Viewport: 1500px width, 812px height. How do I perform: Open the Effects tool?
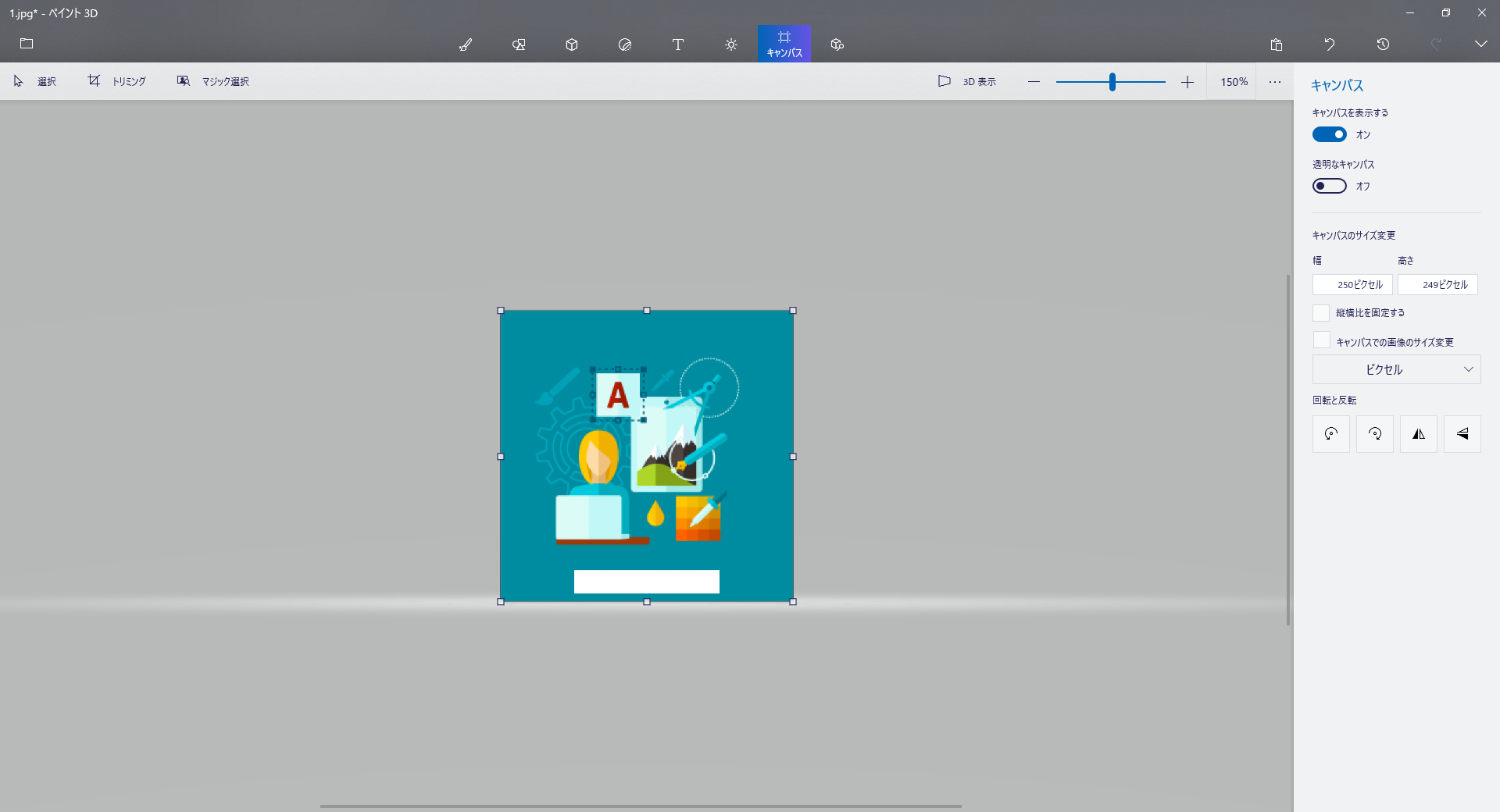click(731, 45)
